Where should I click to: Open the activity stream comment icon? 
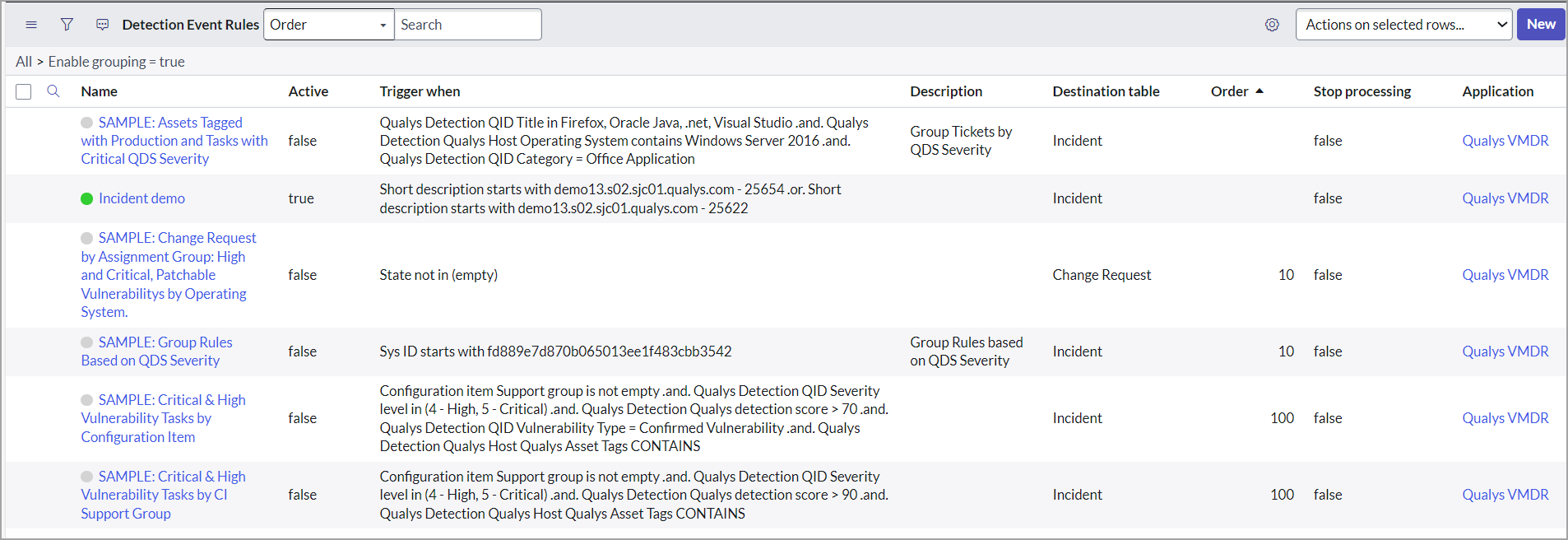point(103,25)
